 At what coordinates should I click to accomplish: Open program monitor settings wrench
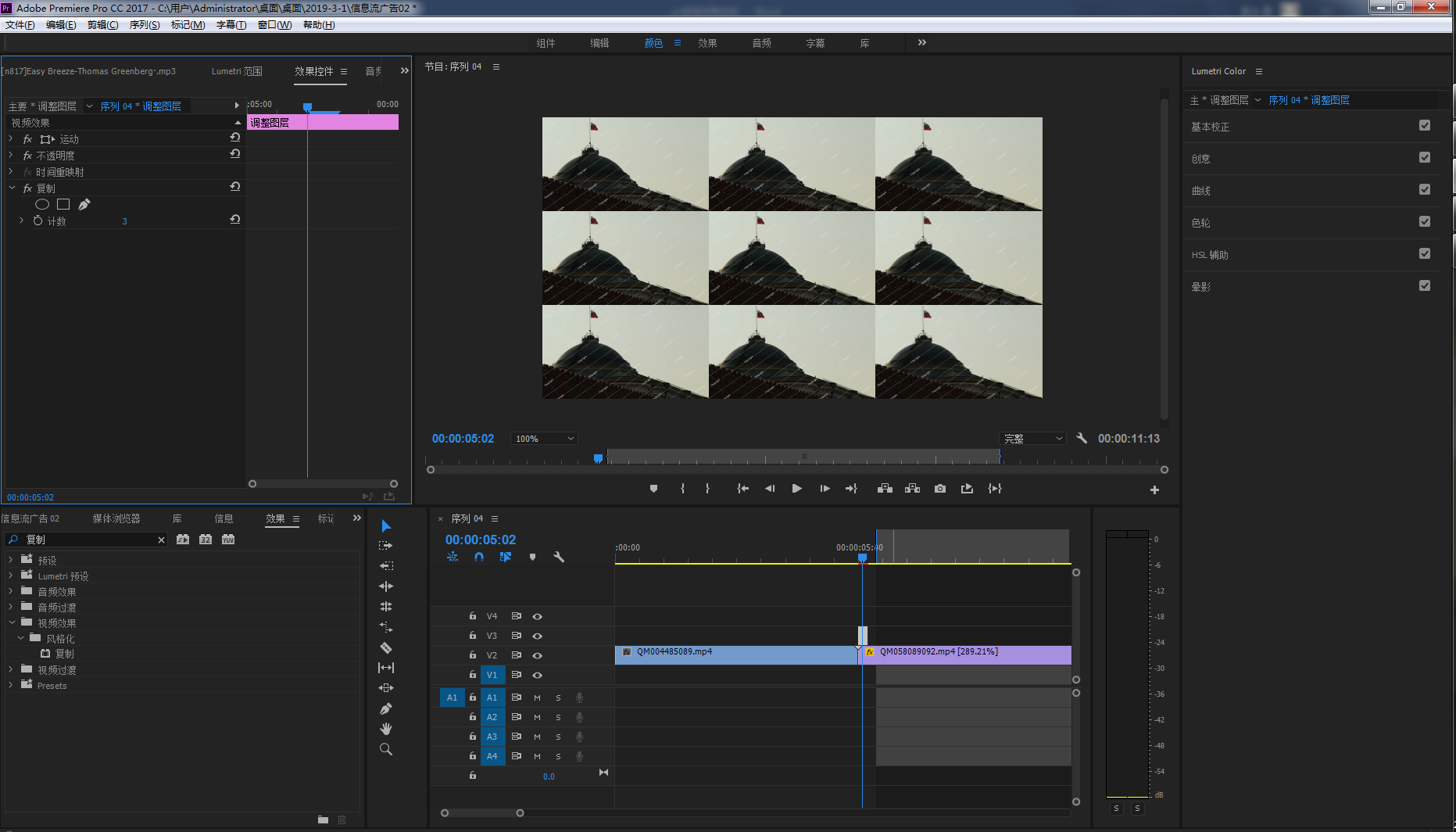point(1082,438)
